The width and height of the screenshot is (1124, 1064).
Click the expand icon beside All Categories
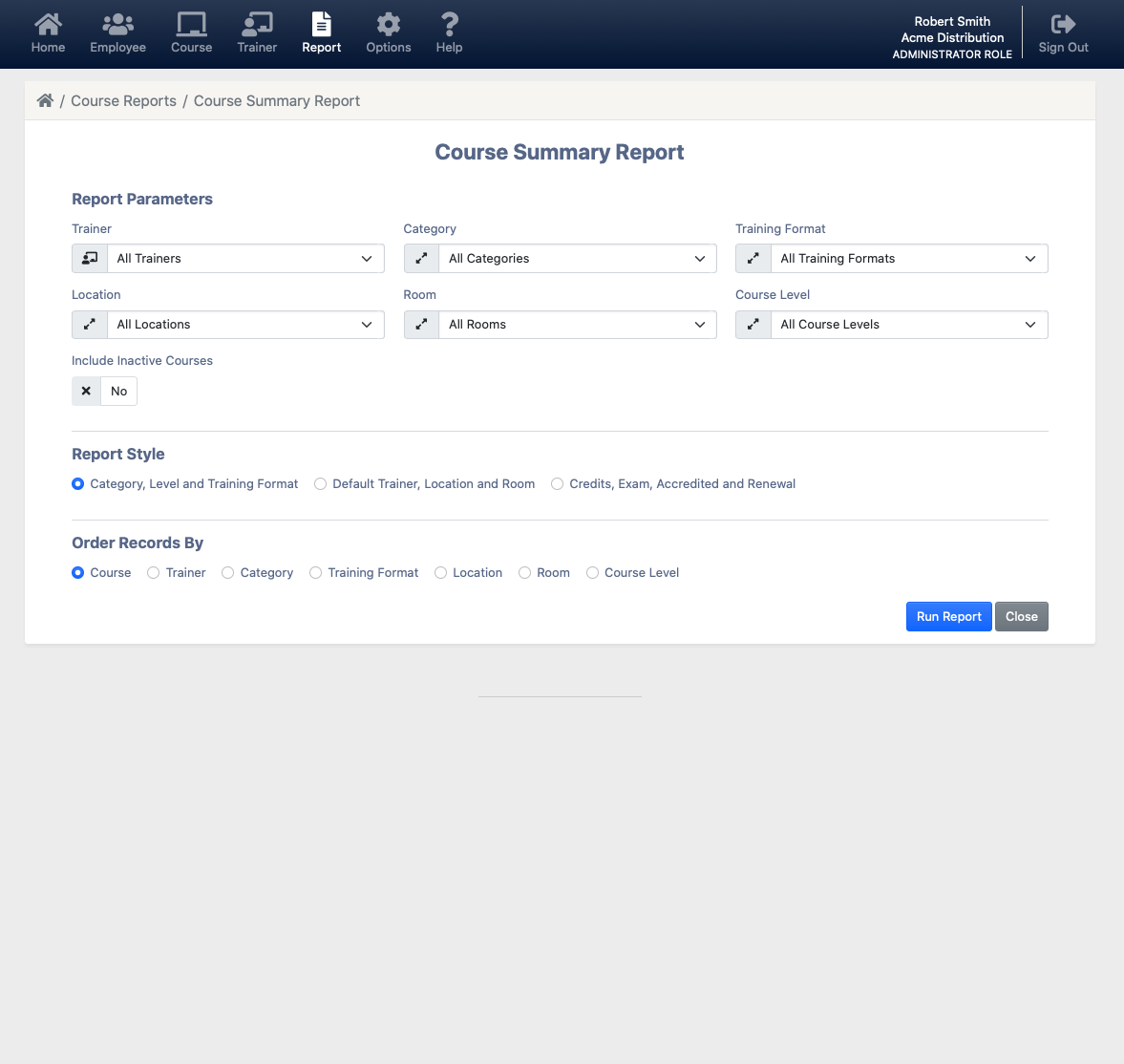point(421,258)
